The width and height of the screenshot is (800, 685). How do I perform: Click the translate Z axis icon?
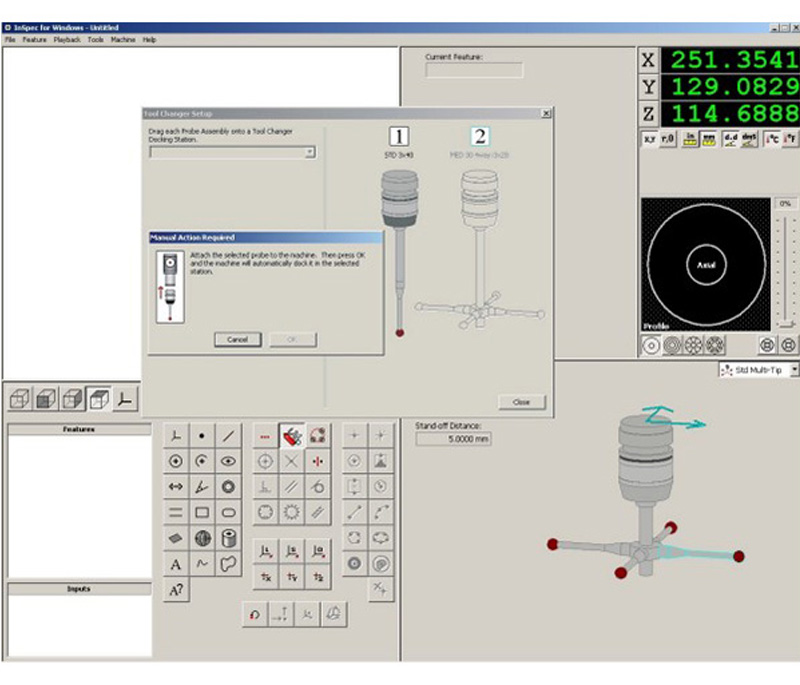coord(318,577)
